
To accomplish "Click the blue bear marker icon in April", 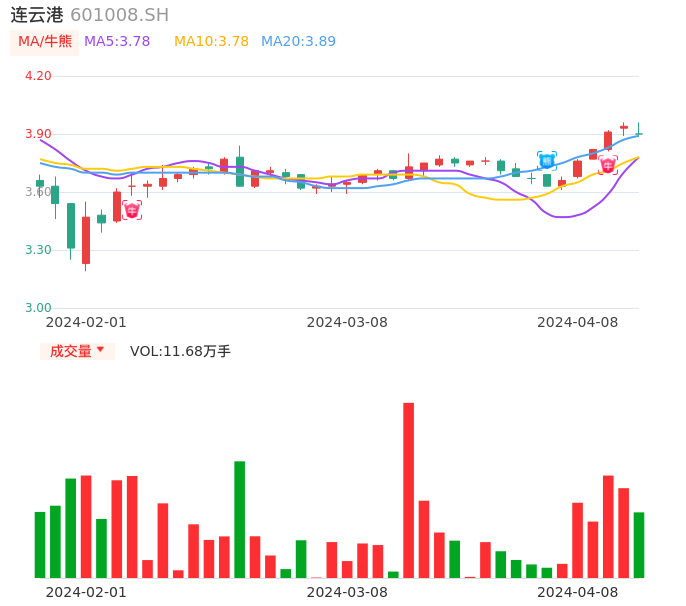I will point(547,161).
